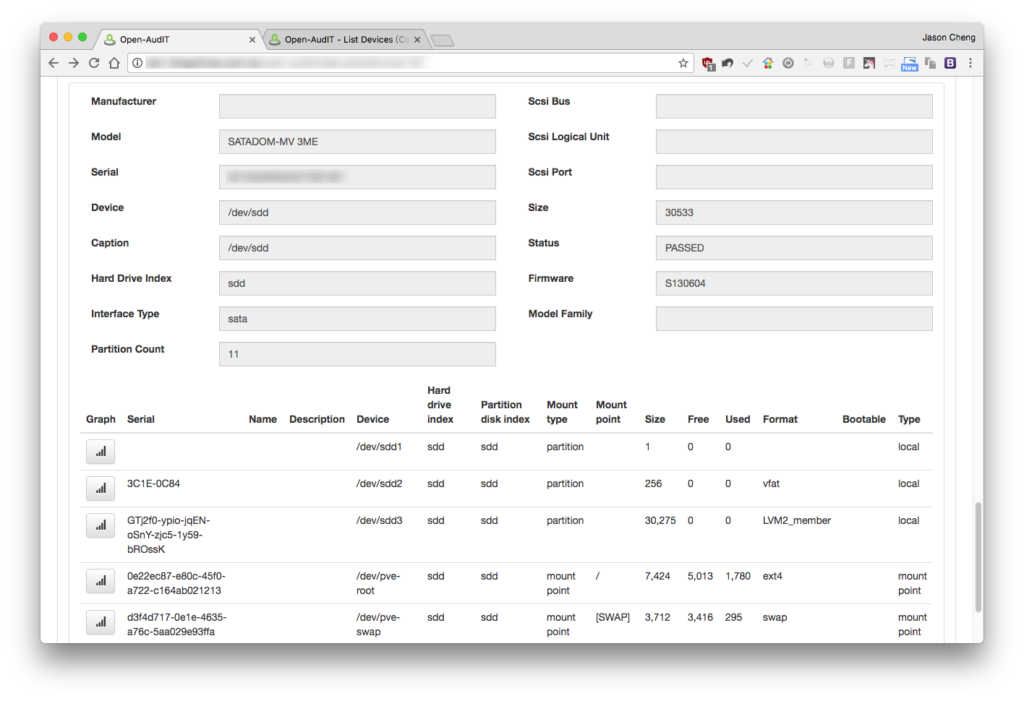
Task: Click the Model field showing SATADOM-MV 3ME
Action: click(x=357, y=142)
